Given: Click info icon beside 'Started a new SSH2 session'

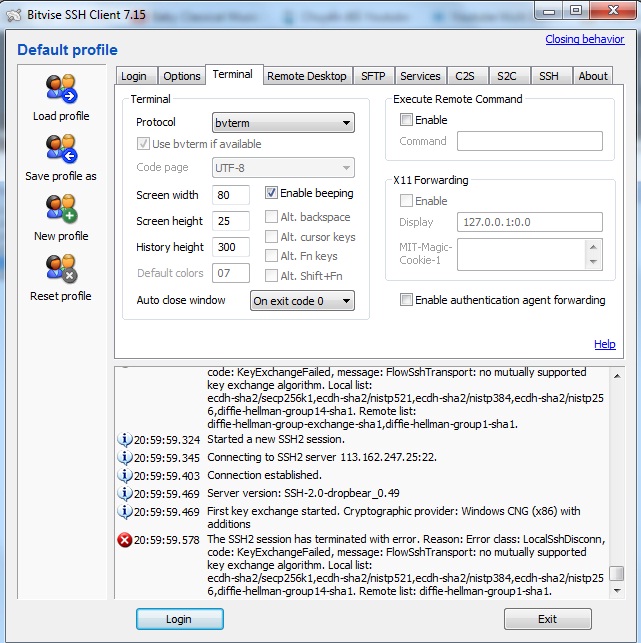Looking at the screenshot, I should tap(125, 439).
